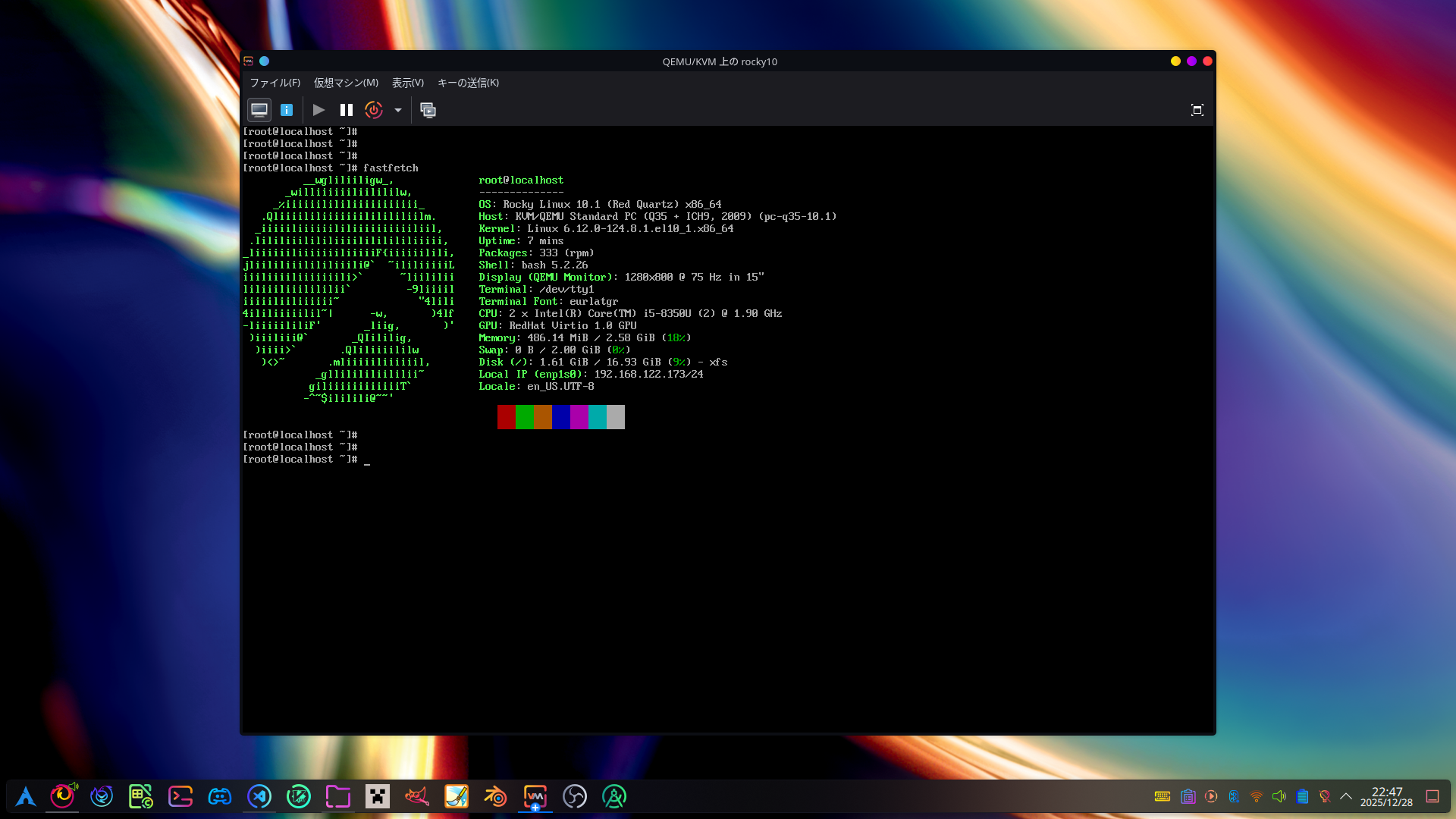1456x819 pixels.
Task: Open virtual hardware details view
Action: click(x=287, y=110)
